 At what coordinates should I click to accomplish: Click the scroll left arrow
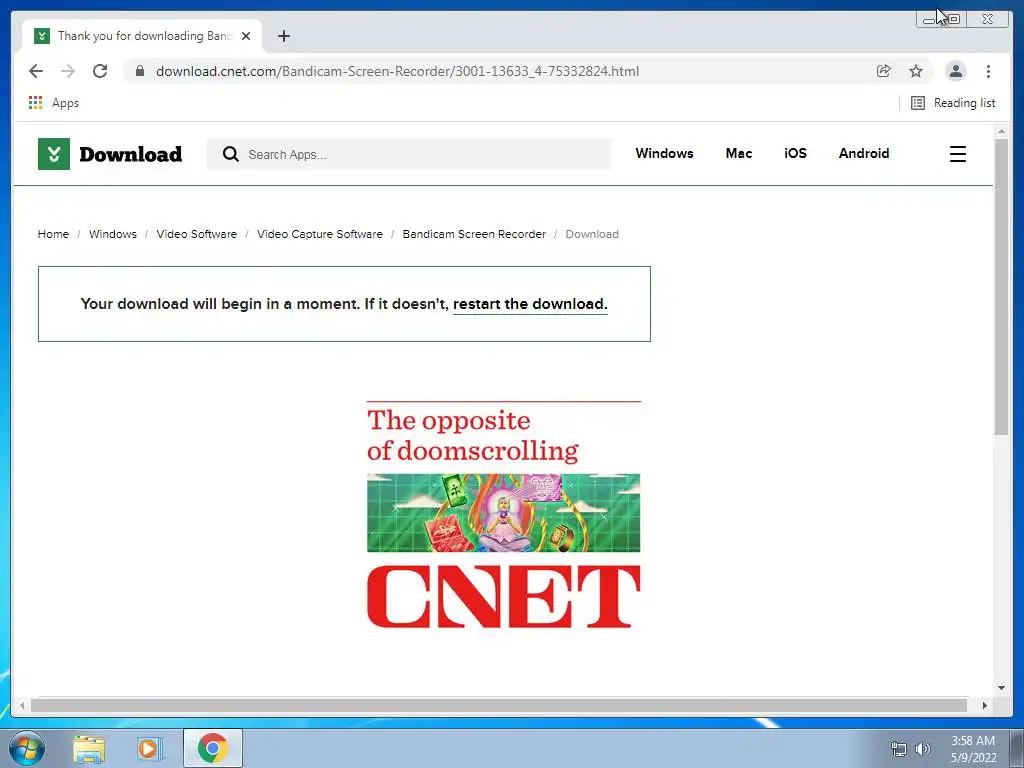(x=22, y=705)
